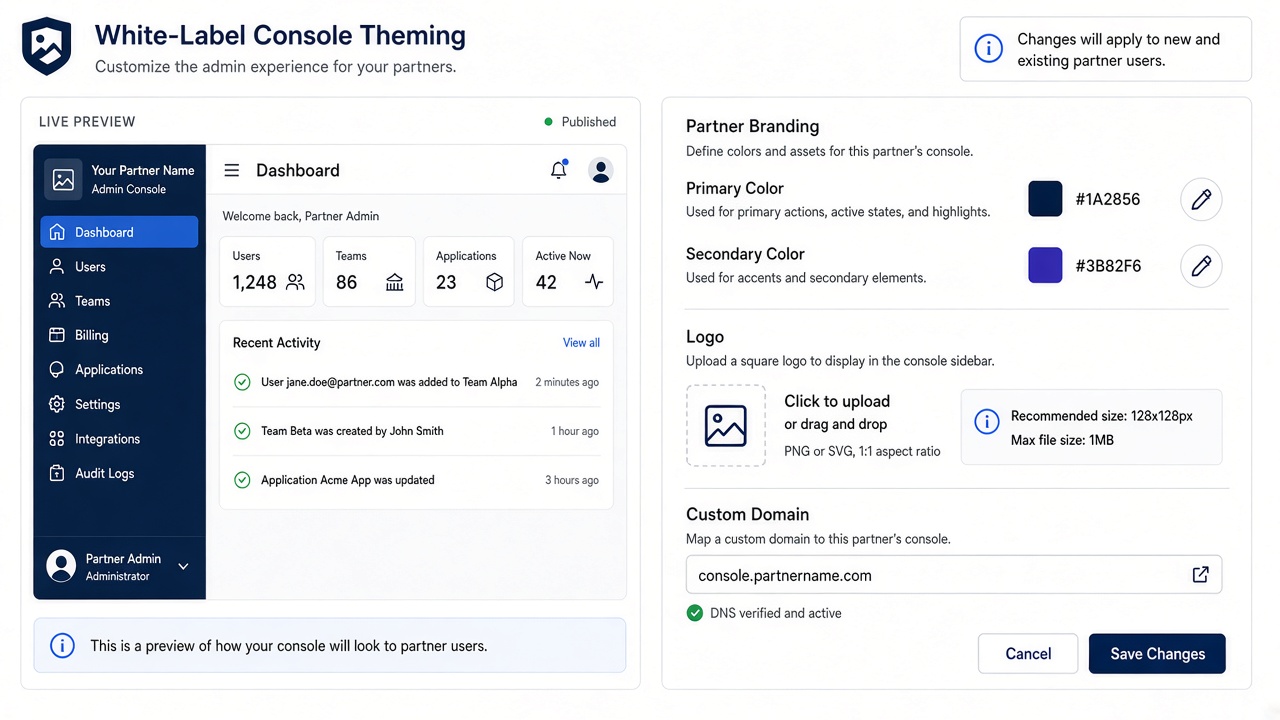The height and width of the screenshot is (720, 1280).
Task: Click the info icon in top notice banner
Action: click(988, 48)
